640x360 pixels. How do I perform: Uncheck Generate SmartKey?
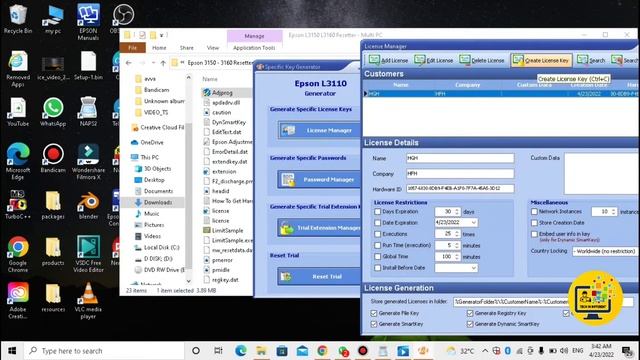(x=373, y=324)
